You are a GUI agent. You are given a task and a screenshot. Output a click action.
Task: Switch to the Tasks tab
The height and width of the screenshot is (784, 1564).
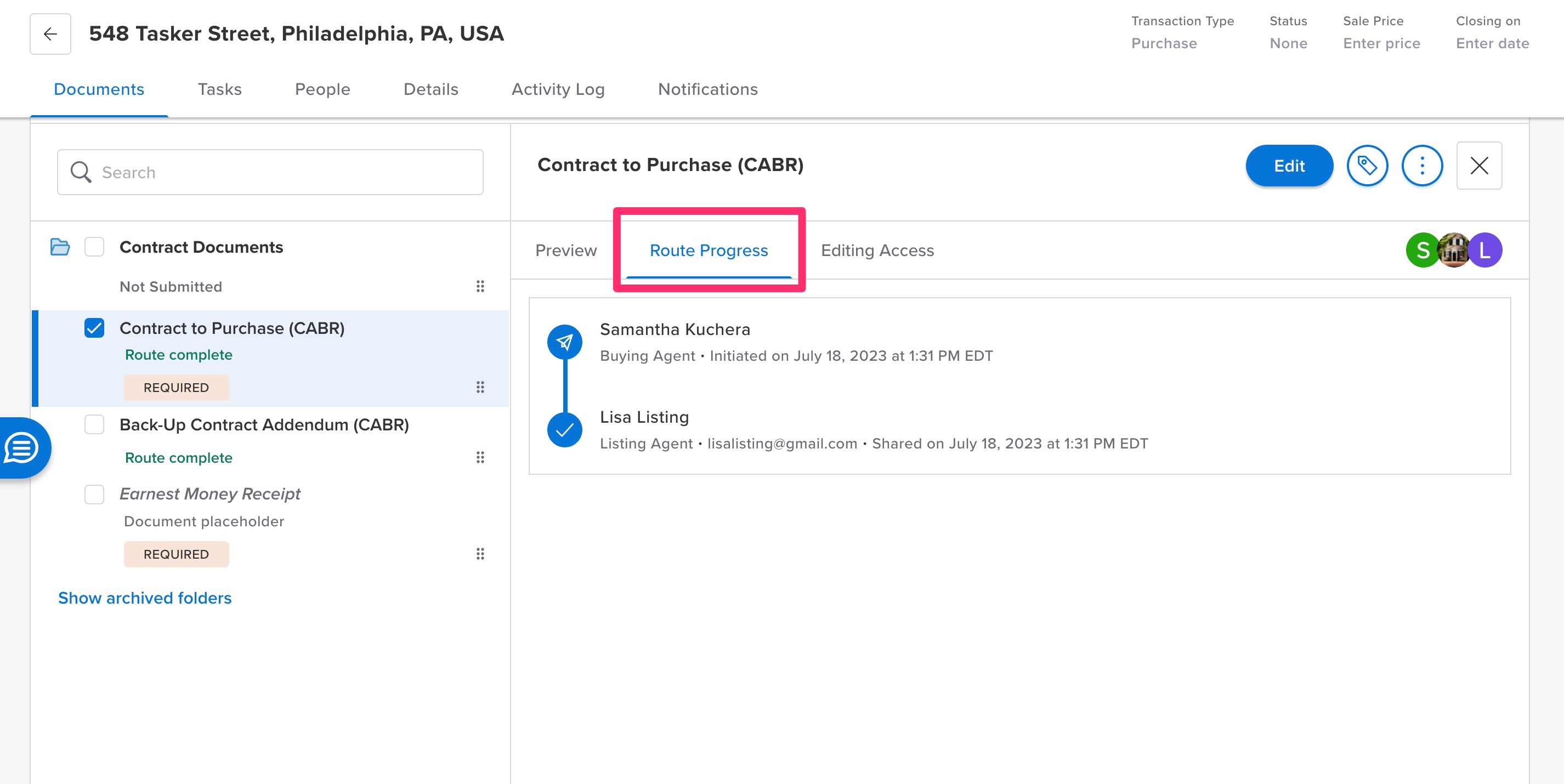tap(220, 89)
